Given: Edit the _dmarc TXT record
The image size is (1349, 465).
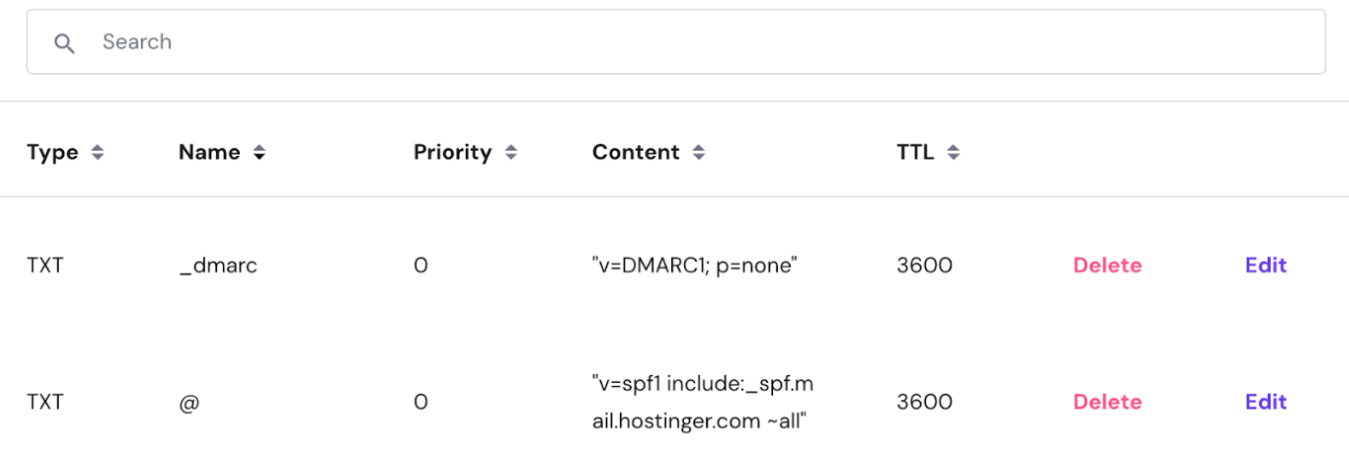Looking at the screenshot, I should [1265, 265].
